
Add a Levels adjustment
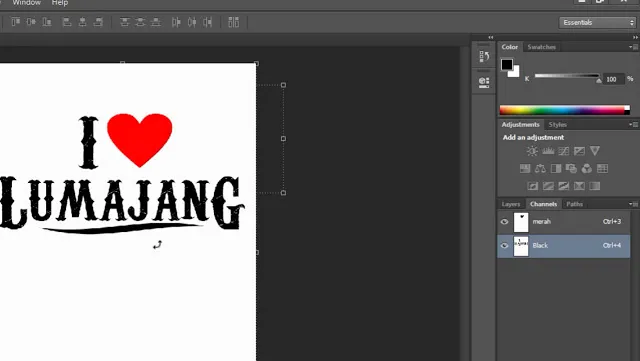coord(548,151)
